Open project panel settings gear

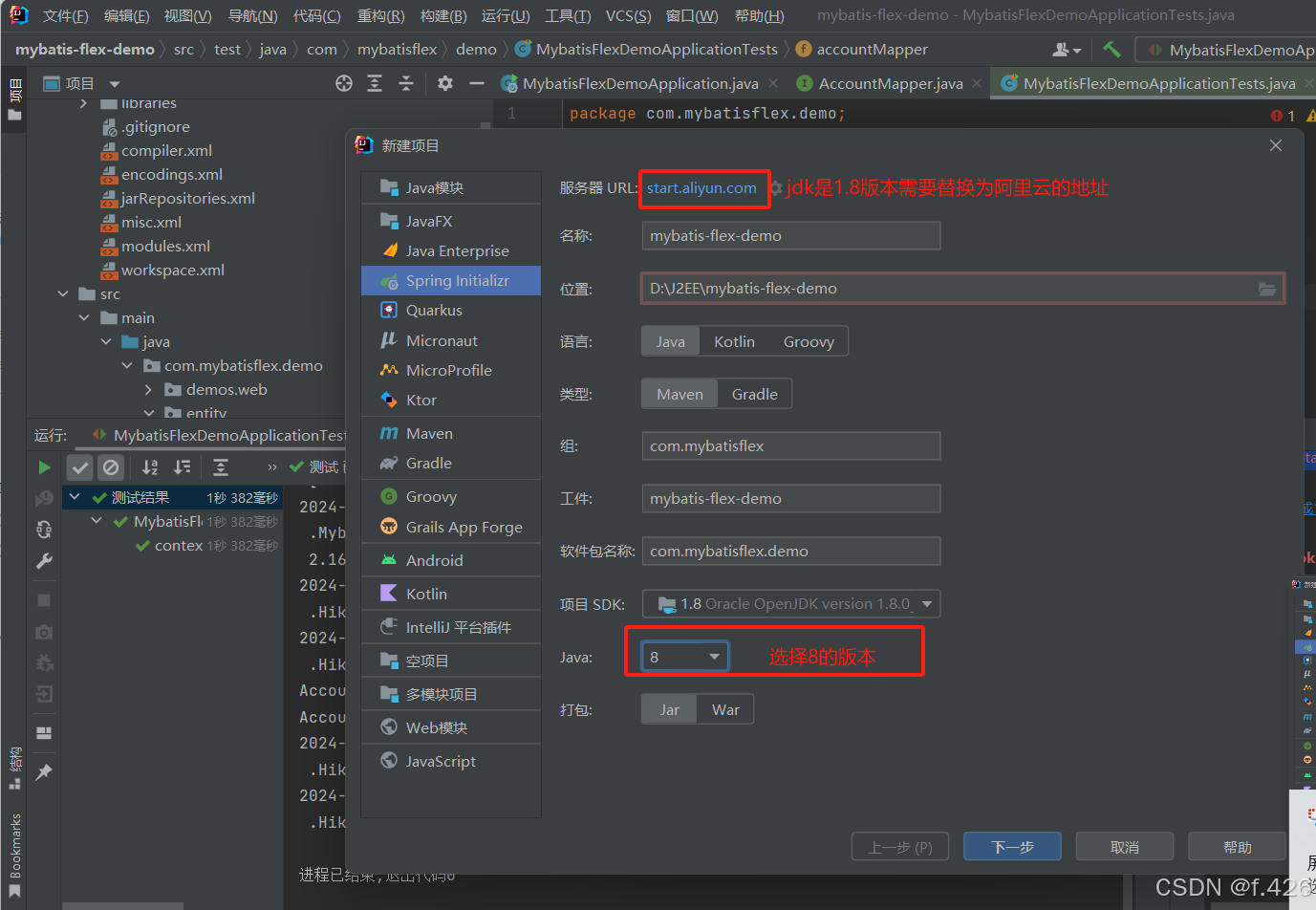[445, 84]
